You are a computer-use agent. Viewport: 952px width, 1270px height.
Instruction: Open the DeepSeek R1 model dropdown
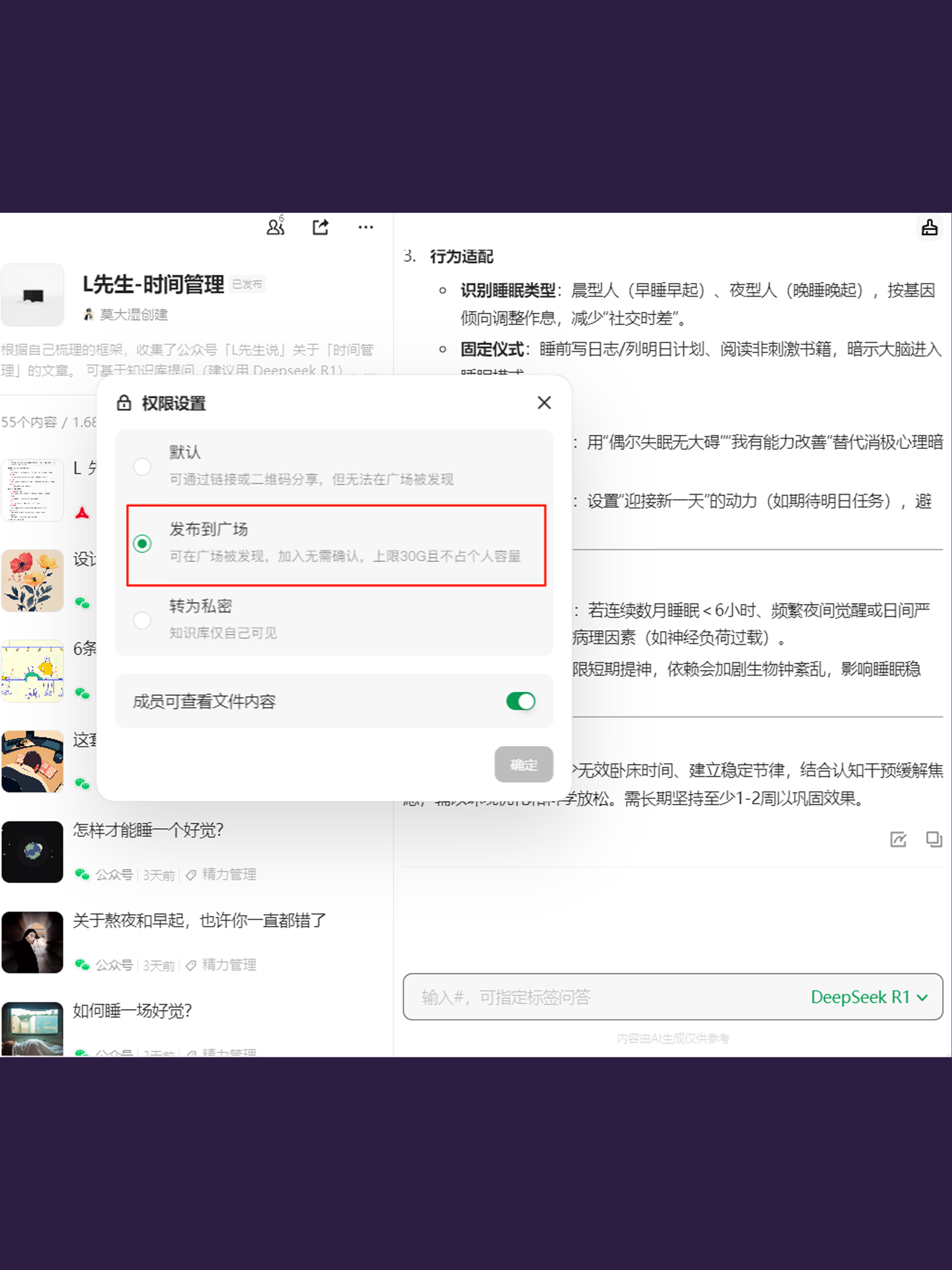tap(869, 997)
